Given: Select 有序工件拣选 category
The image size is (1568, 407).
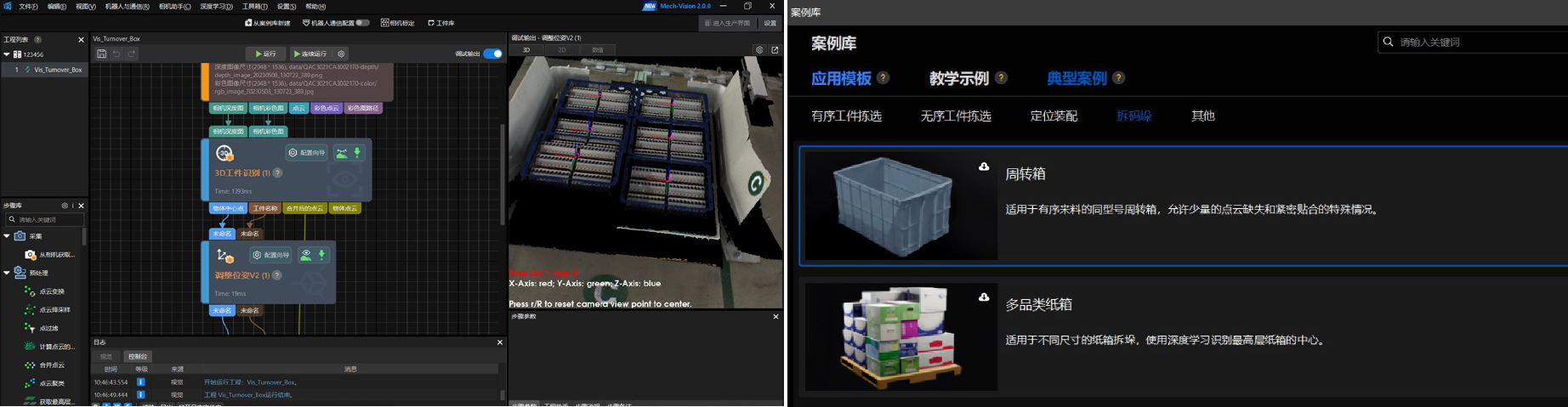Looking at the screenshot, I should pyautogui.click(x=846, y=116).
